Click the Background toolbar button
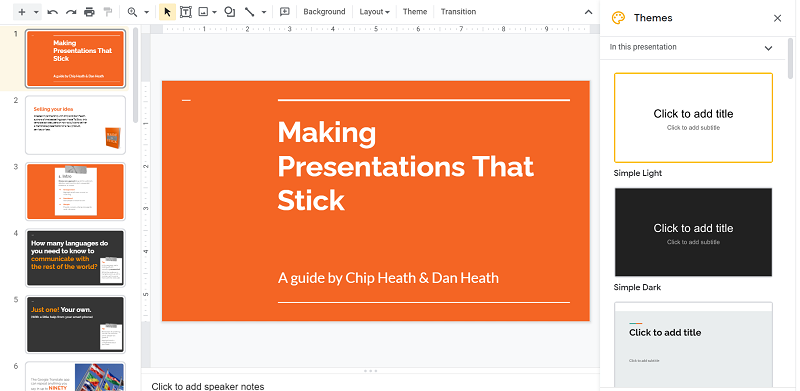The height and width of the screenshot is (391, 800). point(324,12)
